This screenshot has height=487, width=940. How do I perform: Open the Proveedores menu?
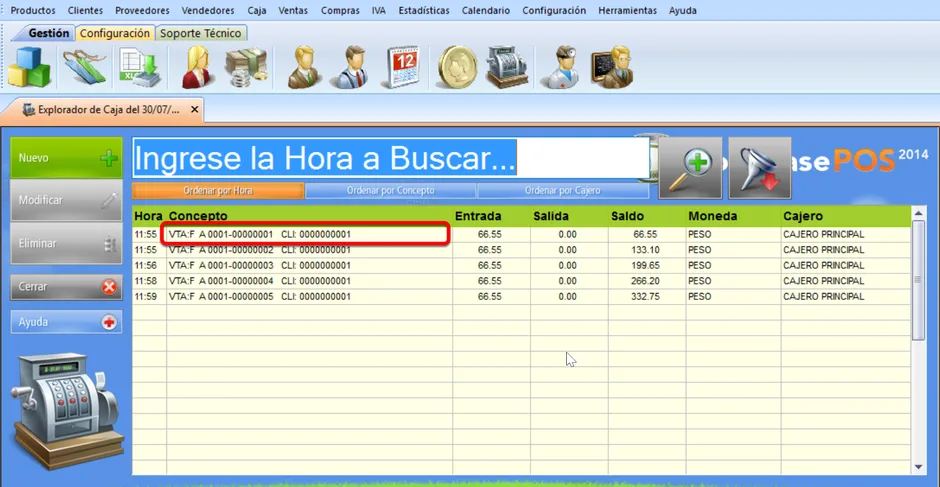[142, 11]
